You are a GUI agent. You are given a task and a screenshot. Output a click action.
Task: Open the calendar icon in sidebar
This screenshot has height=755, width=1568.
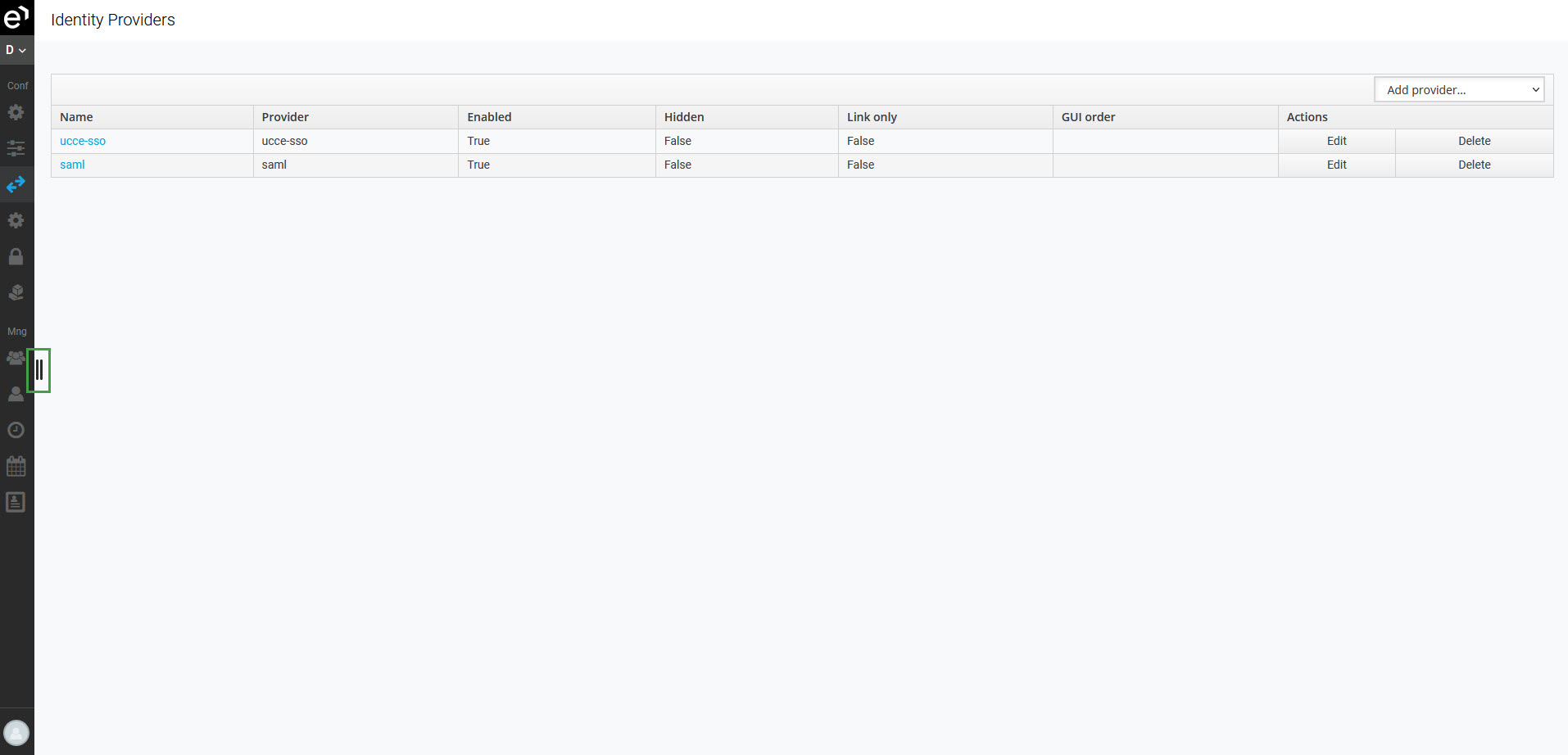[x=16, y=466]
